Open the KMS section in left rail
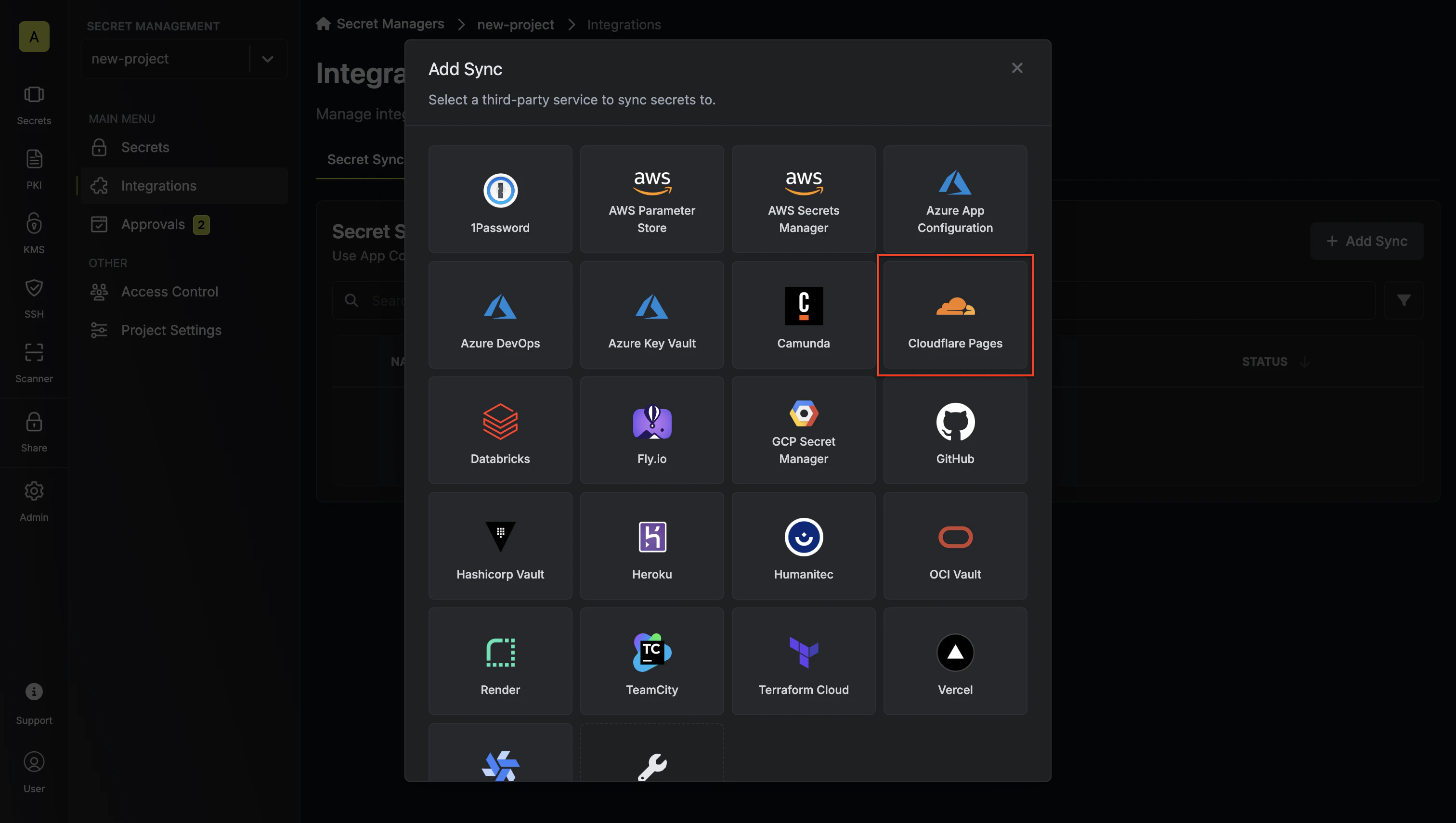Image resolution: width=1456 pixels, height=823 pixels. pos(34,234)
